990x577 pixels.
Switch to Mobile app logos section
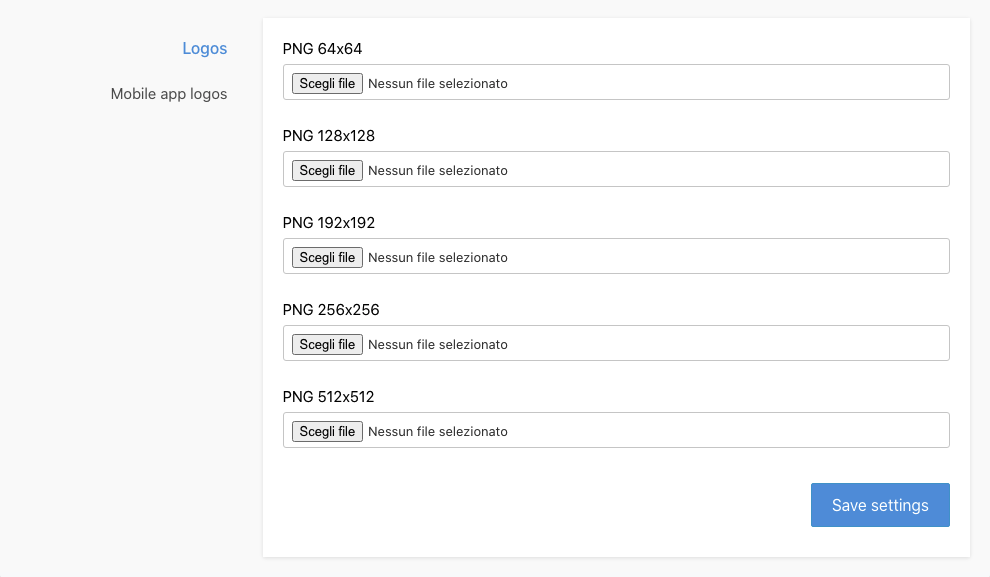point(169,94)
